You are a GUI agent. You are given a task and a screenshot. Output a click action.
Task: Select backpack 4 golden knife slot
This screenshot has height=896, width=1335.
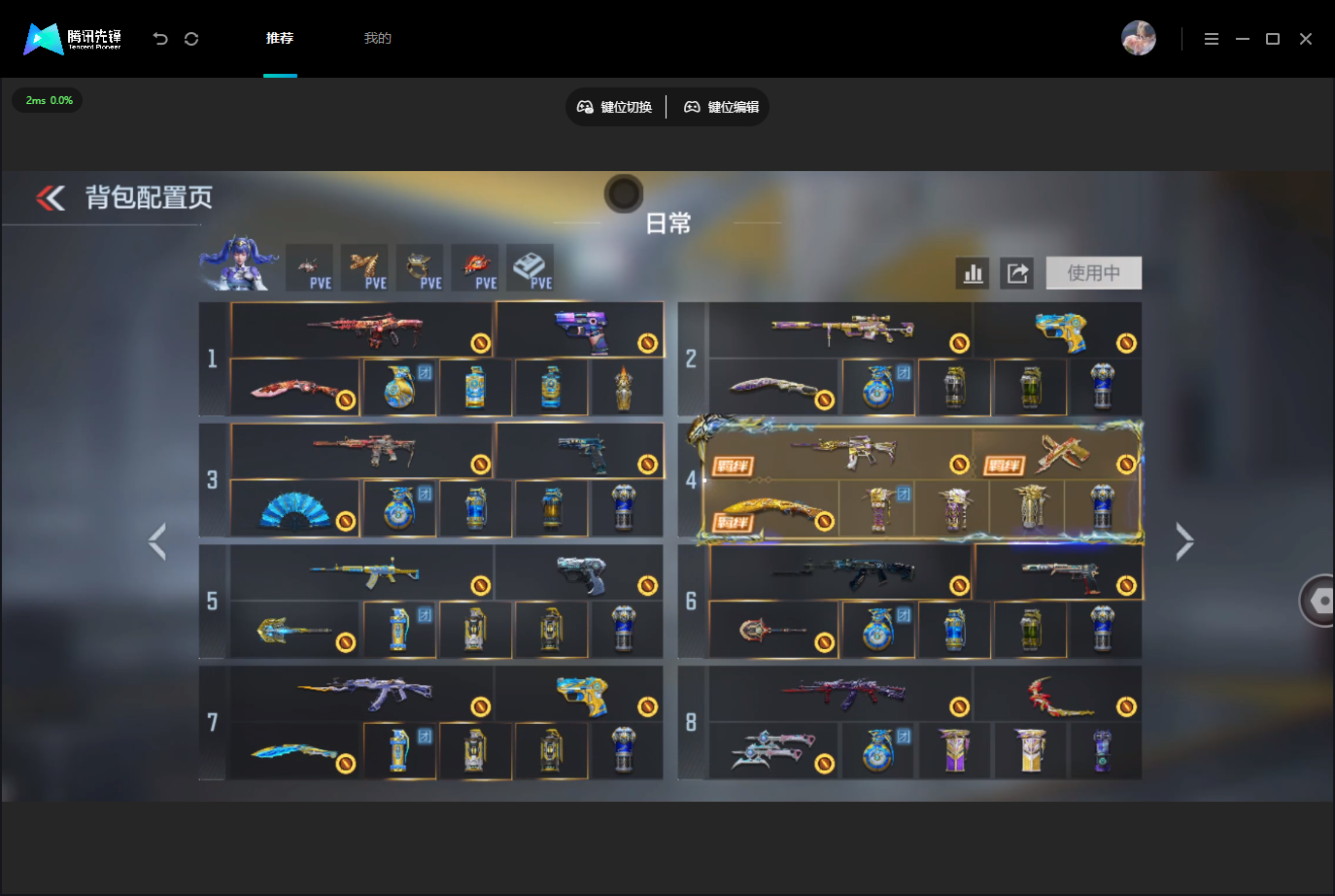772,508
